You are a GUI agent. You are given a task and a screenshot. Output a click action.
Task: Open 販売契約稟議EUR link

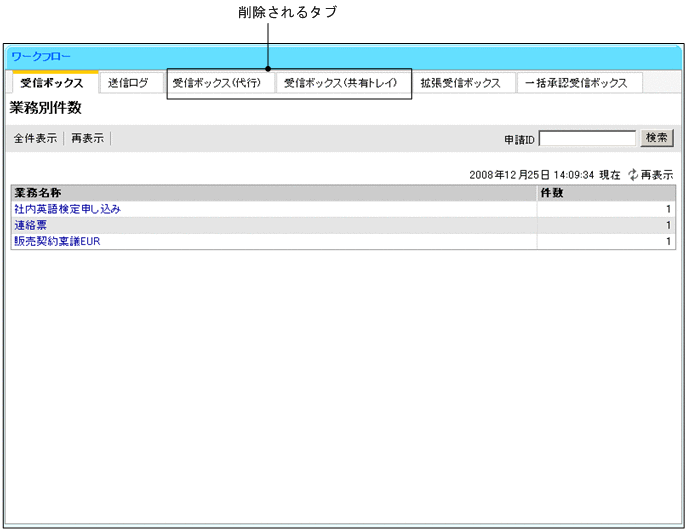click(57, 241)
